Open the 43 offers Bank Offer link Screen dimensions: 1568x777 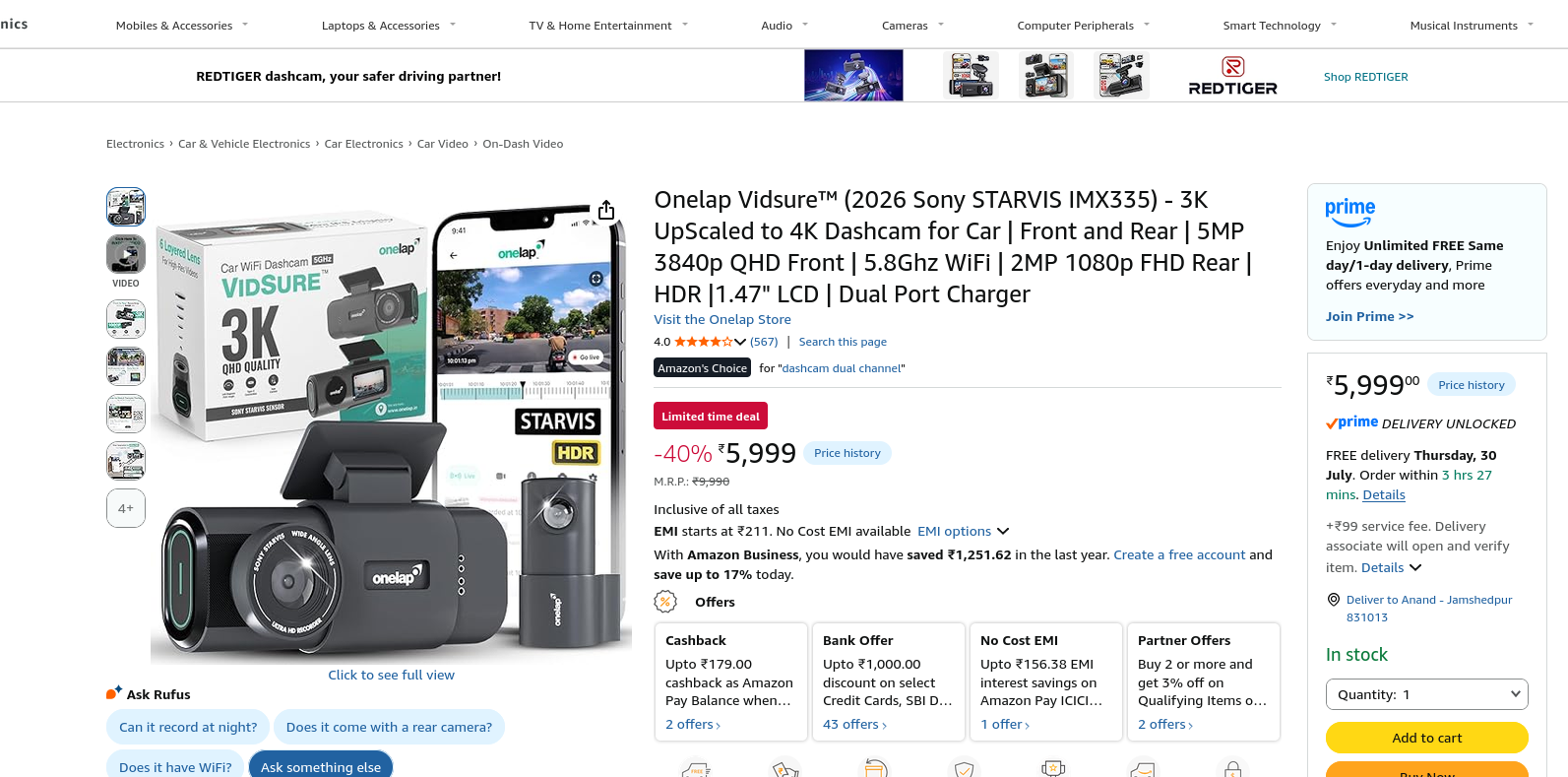click(x=854, y=725)
